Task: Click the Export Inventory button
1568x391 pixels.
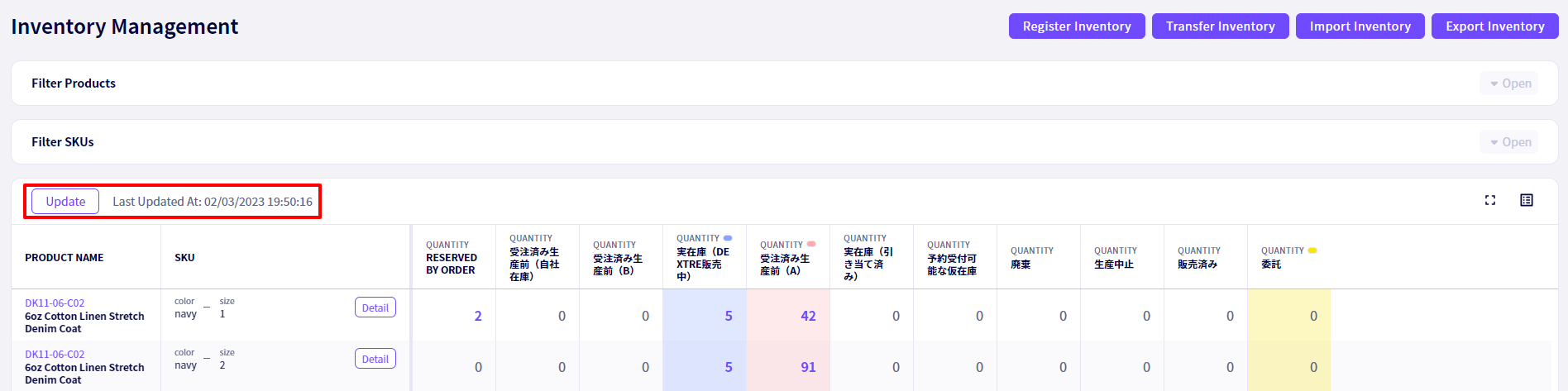Action: pos(1495,26)
